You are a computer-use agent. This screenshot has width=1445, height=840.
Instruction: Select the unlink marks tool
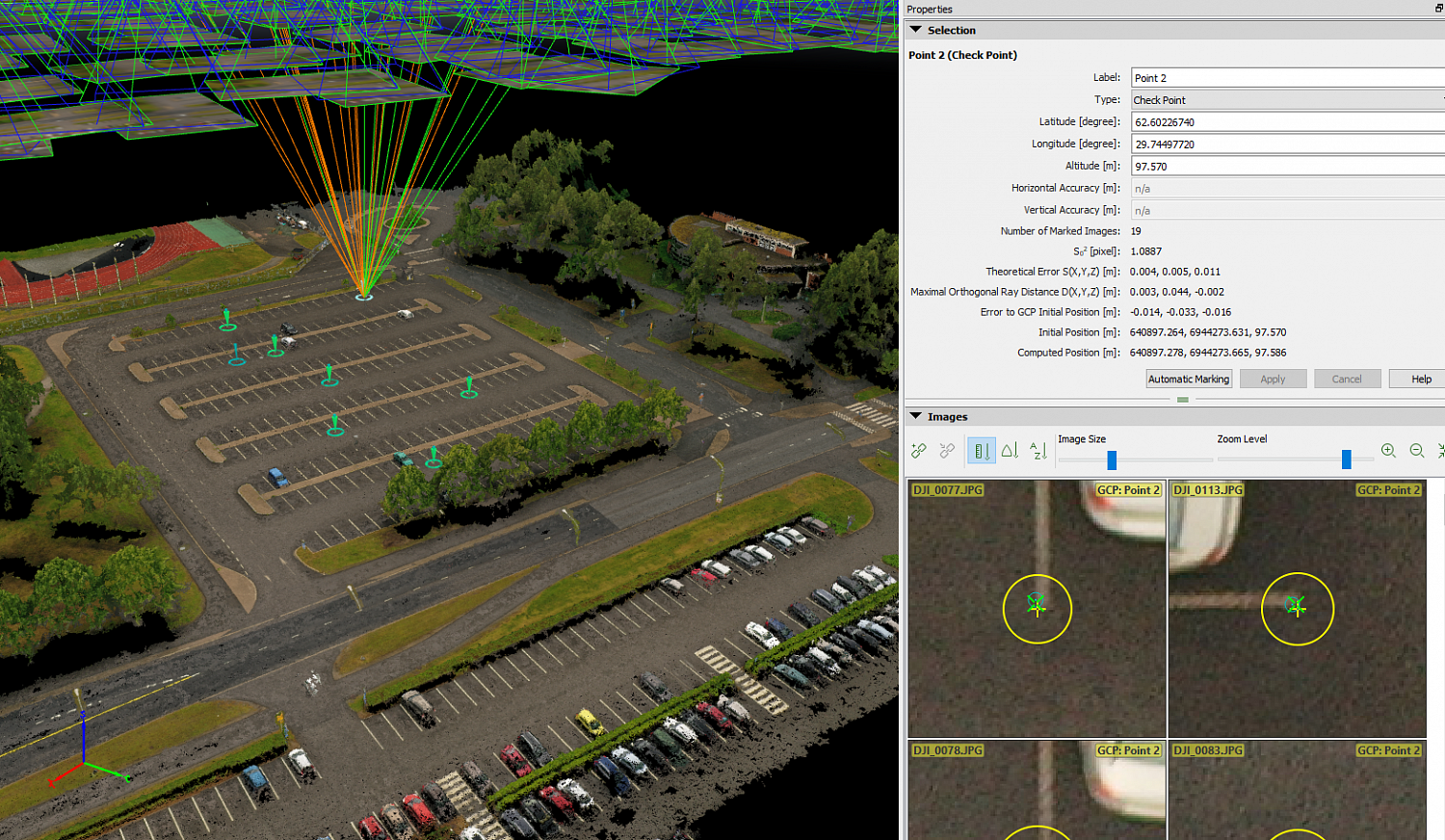pos(947,450)
